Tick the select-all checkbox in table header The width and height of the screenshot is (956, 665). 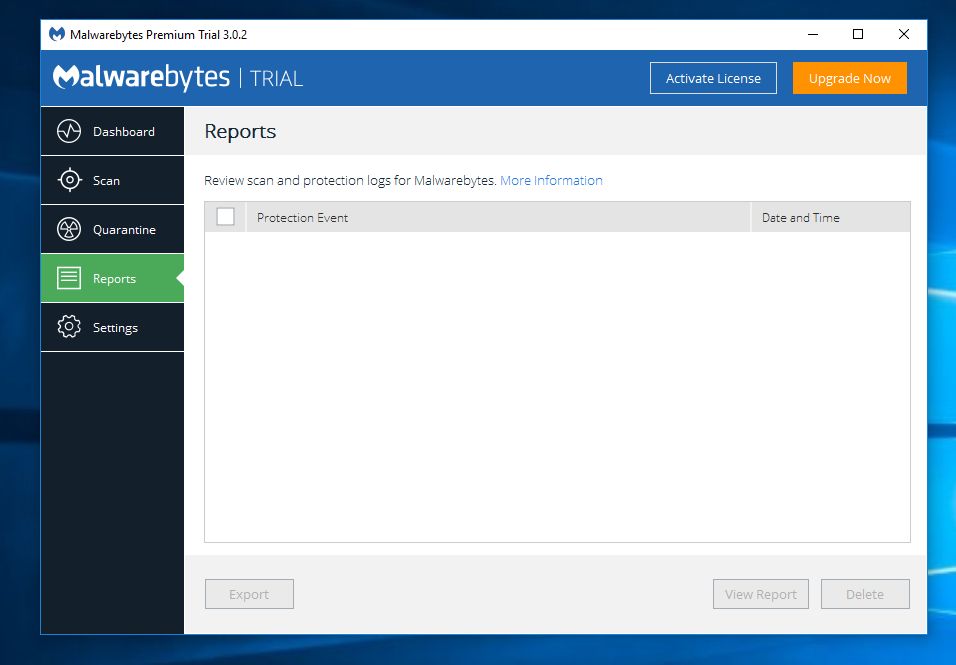coord(226,216)
